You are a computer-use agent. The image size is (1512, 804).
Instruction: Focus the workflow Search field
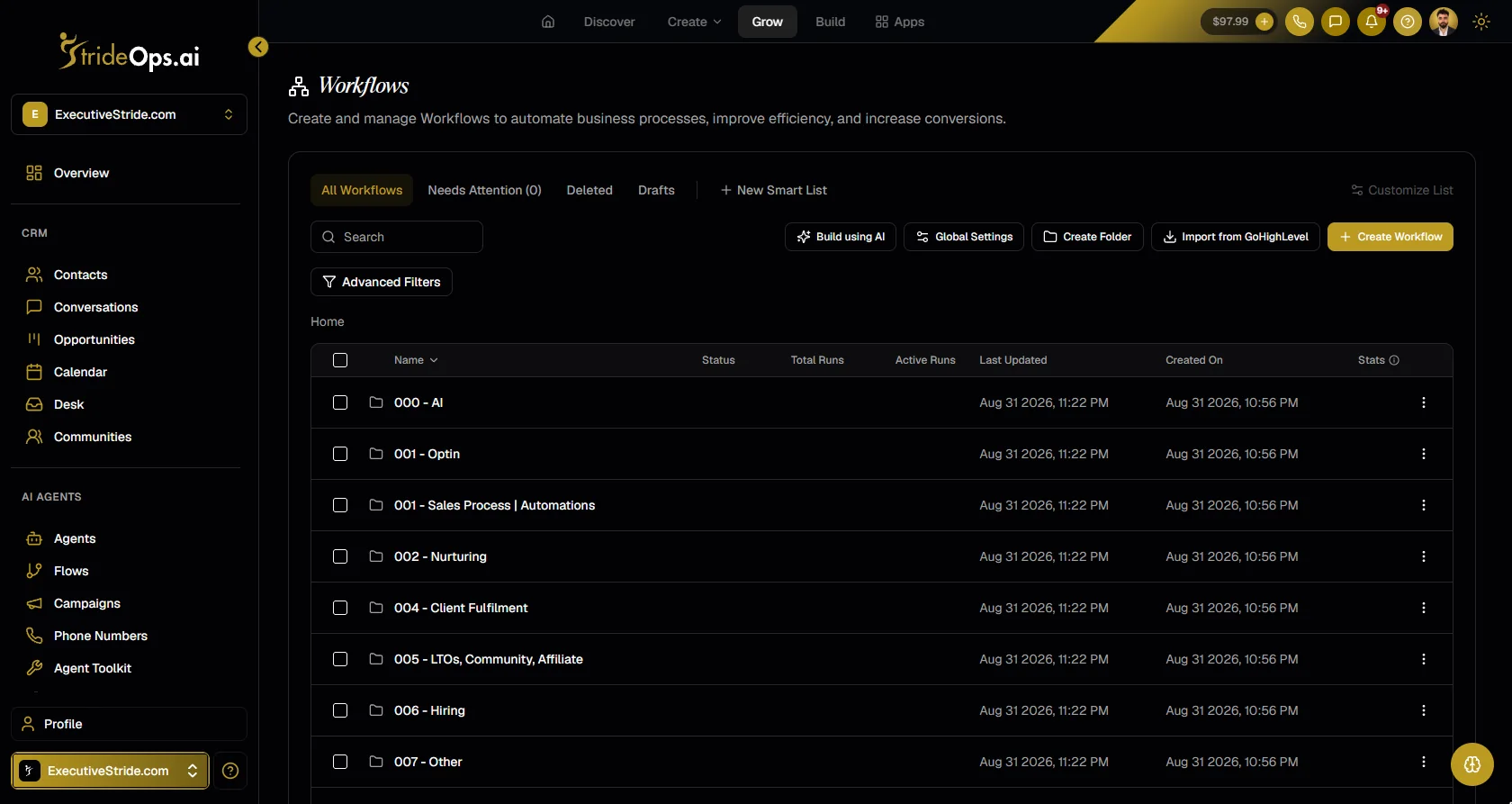coord(397,237)
